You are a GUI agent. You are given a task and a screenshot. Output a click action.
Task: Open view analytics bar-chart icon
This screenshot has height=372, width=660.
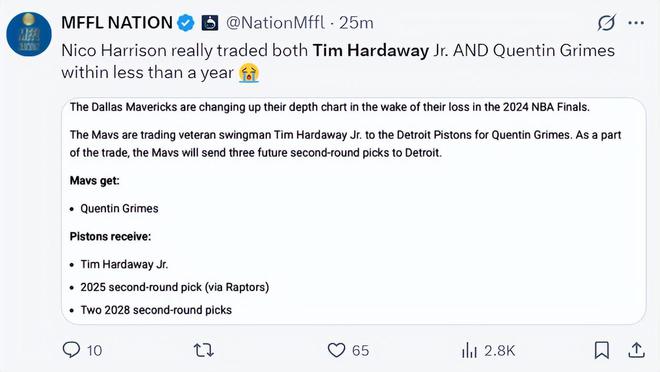tap(469, 350)
